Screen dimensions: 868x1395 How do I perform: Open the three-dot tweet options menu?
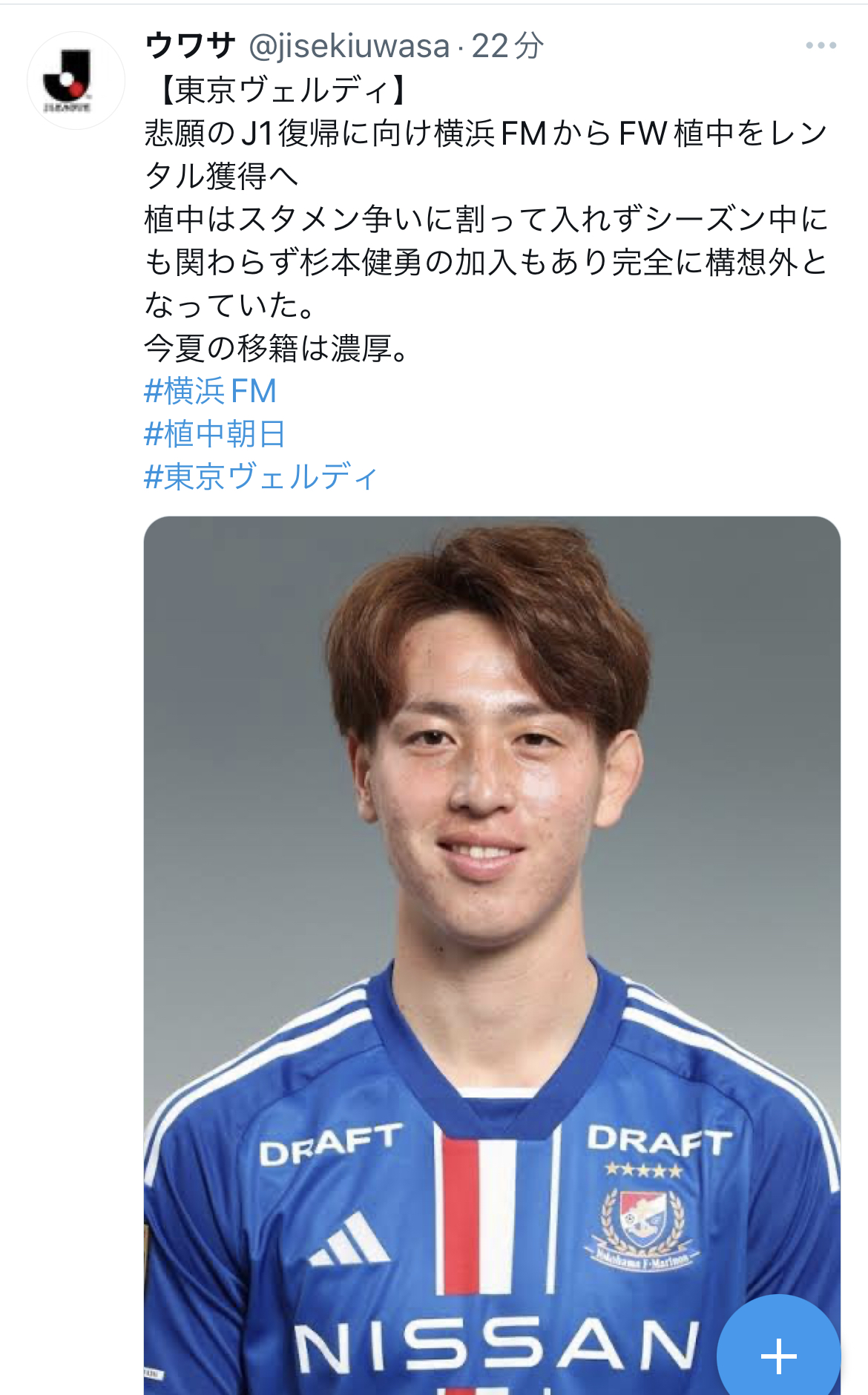tap(821, 46)
